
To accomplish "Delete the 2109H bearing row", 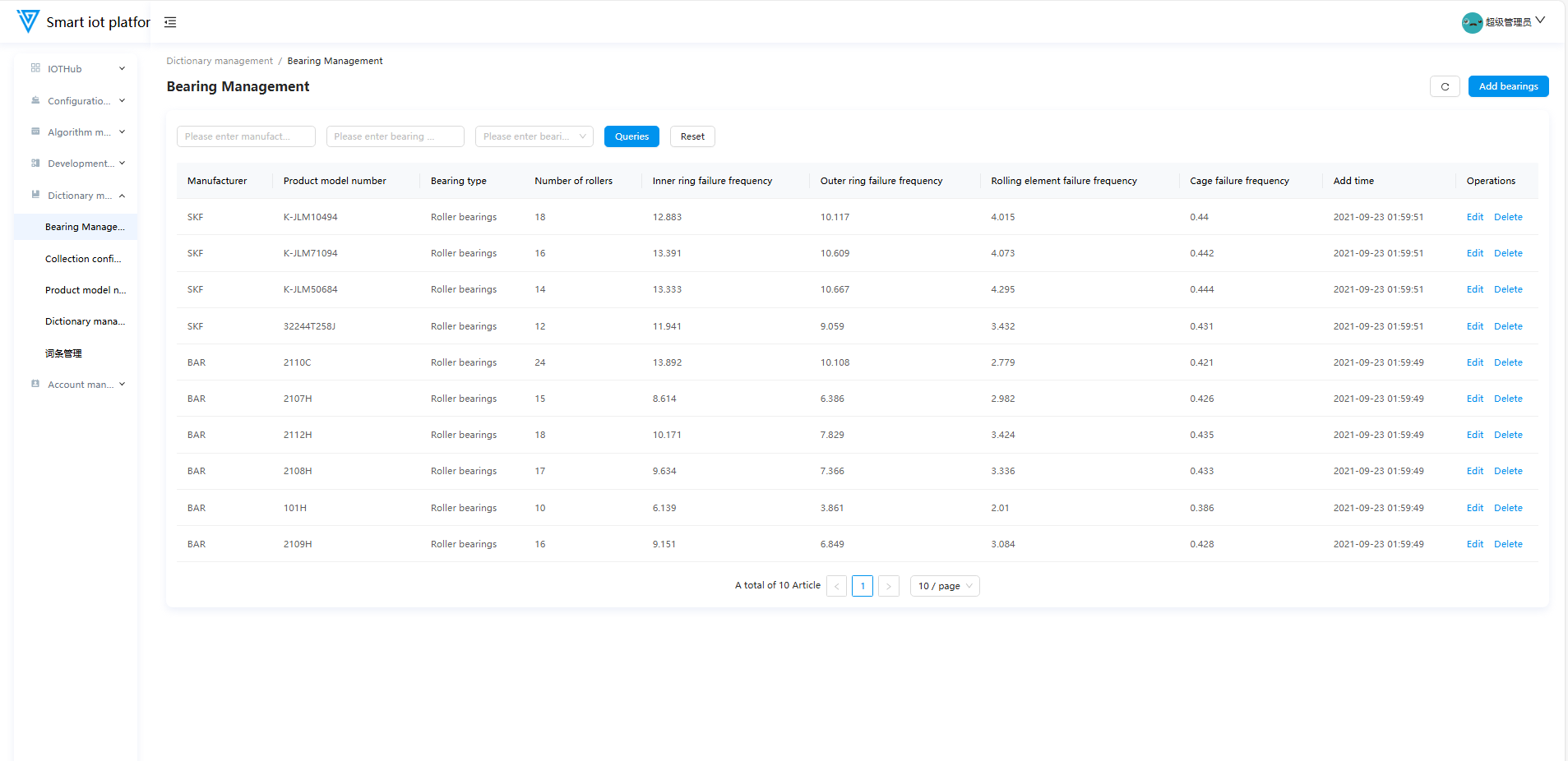I will (x=1508, y=544).
